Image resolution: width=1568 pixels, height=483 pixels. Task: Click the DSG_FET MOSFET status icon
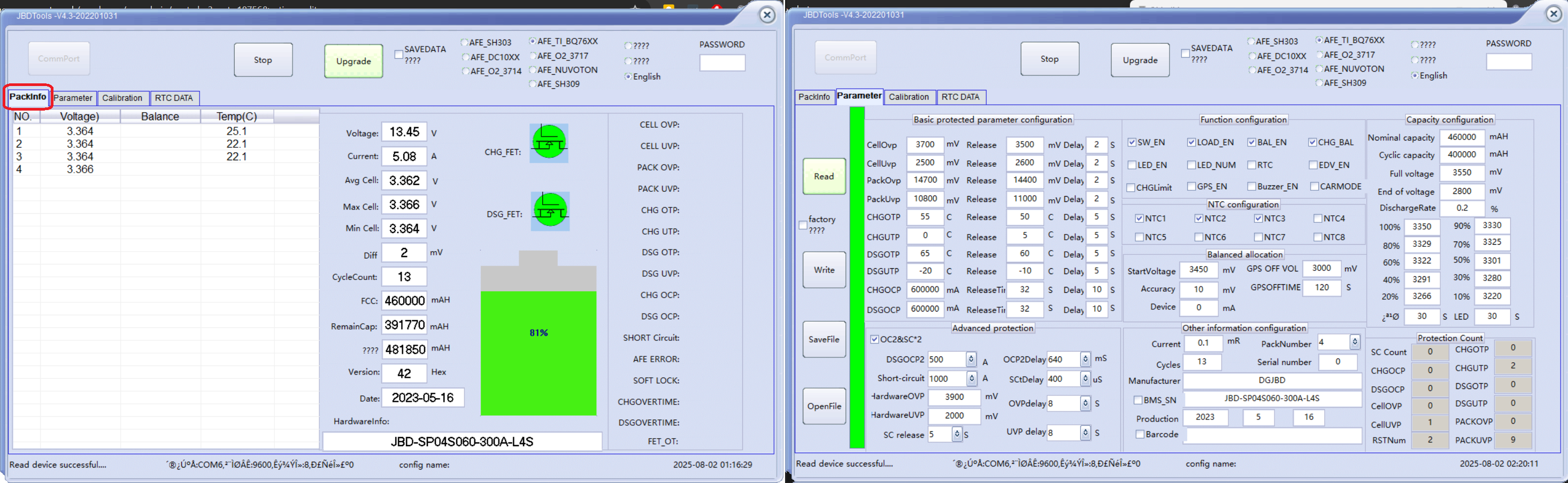tap(550, 211)
